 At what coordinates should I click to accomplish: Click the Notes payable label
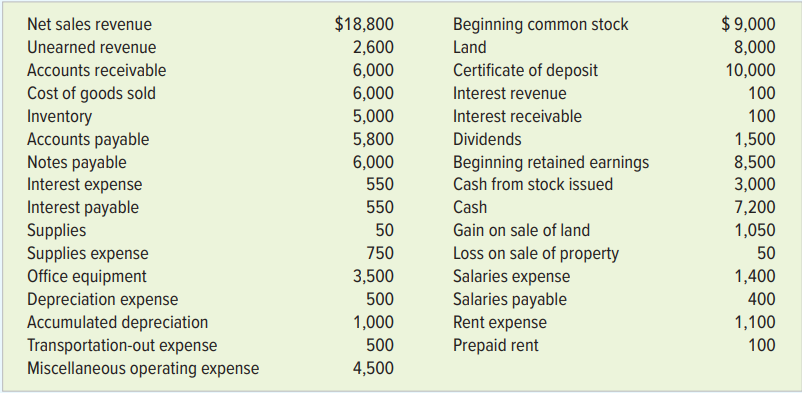pyautogui.click(x=77, y=163)
